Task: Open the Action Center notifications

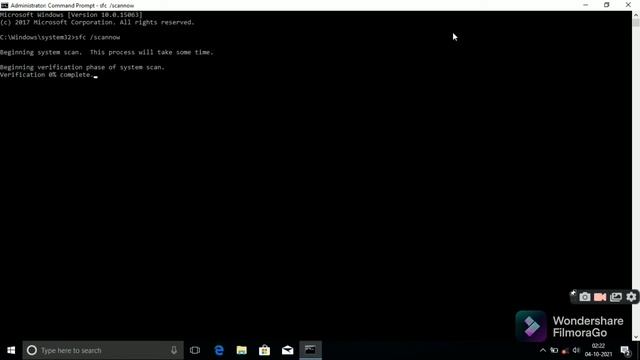Action: (625, 351)
